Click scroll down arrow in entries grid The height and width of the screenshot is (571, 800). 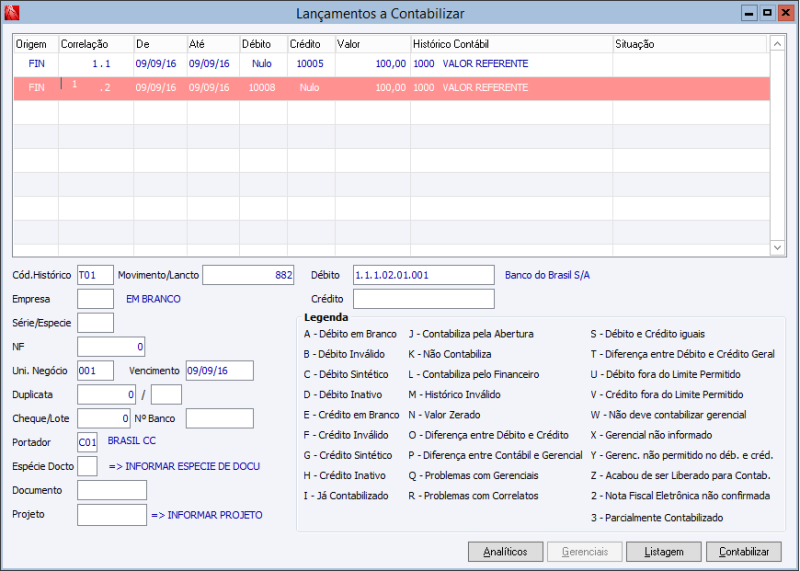[x=777, y=247]
